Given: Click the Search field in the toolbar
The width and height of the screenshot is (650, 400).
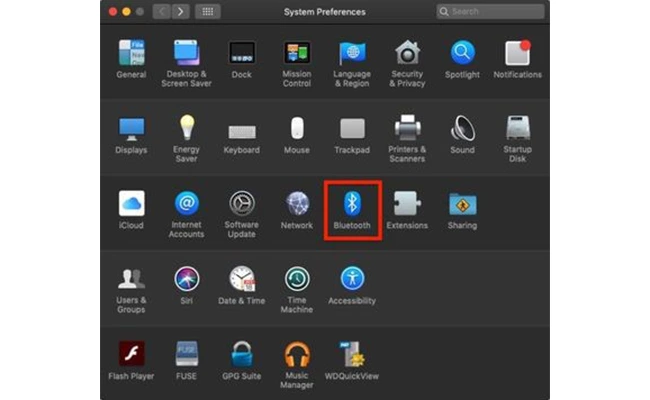Looking at the screenshot, I should coord(490,12).
